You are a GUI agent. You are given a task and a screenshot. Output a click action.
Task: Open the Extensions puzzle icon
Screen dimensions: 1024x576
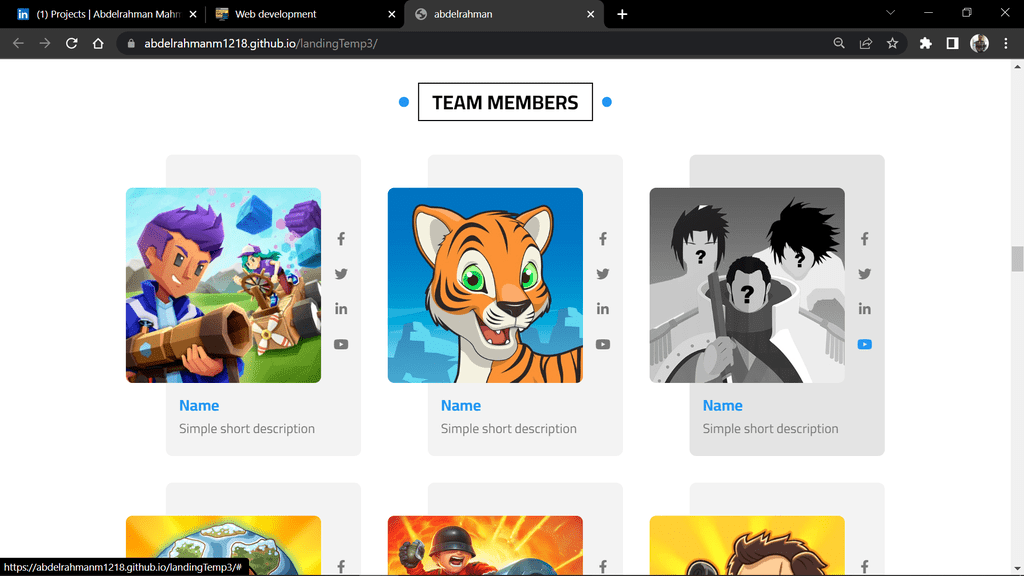click(x=925, y=43)
